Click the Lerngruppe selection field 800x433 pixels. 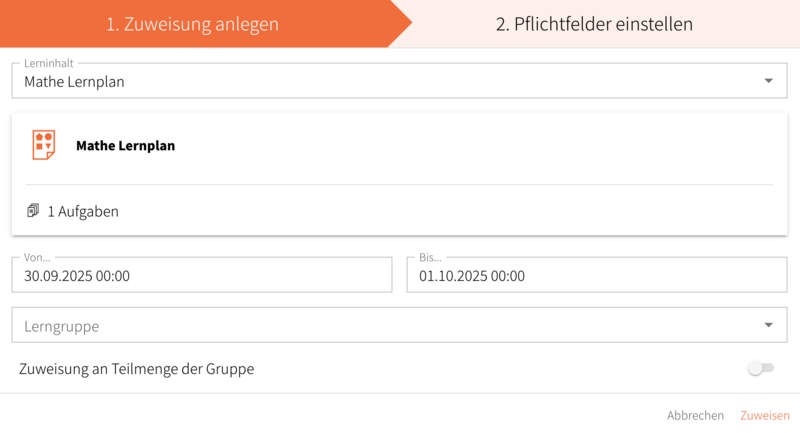[380, 326]
